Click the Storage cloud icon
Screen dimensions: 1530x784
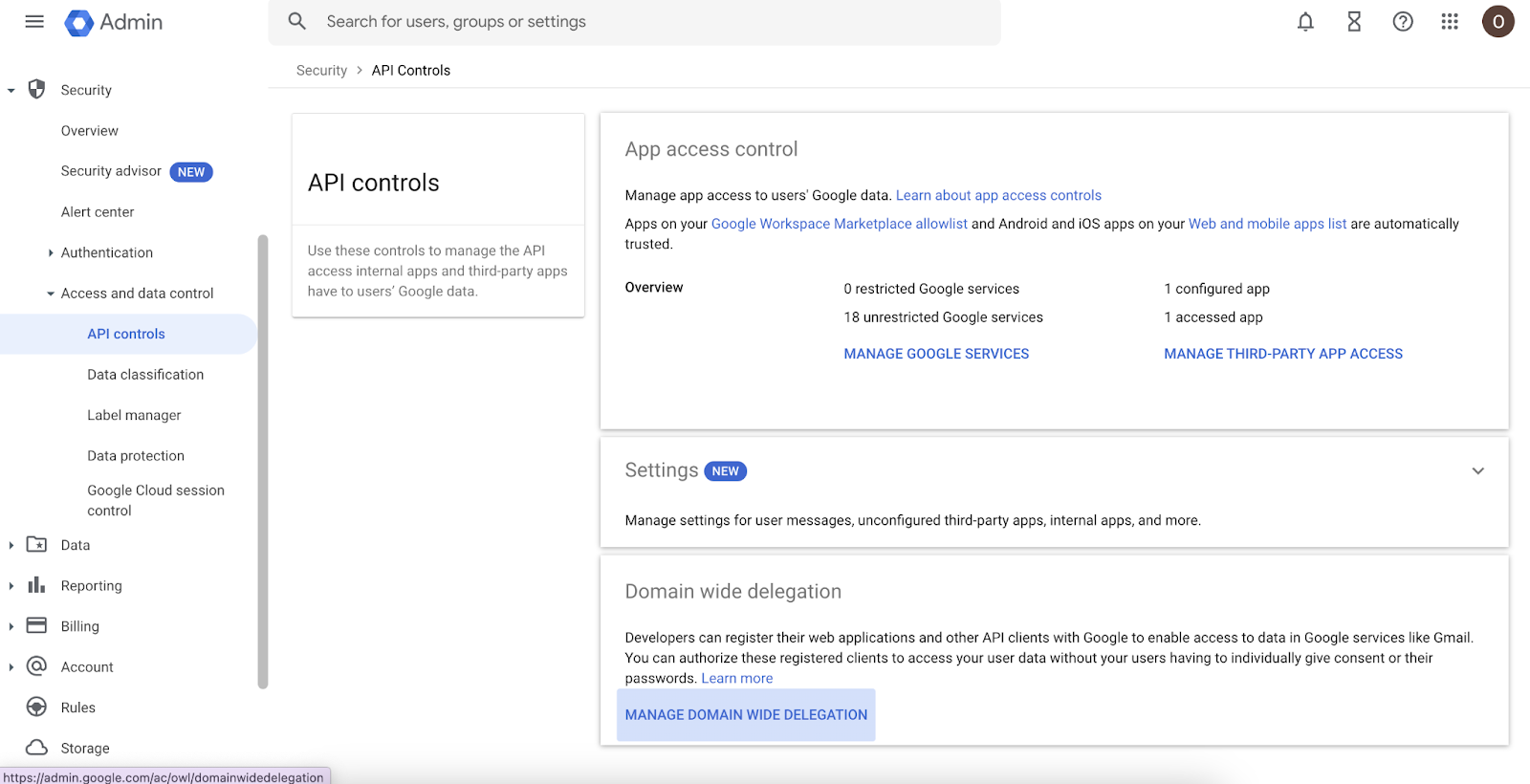click(37, 747)
